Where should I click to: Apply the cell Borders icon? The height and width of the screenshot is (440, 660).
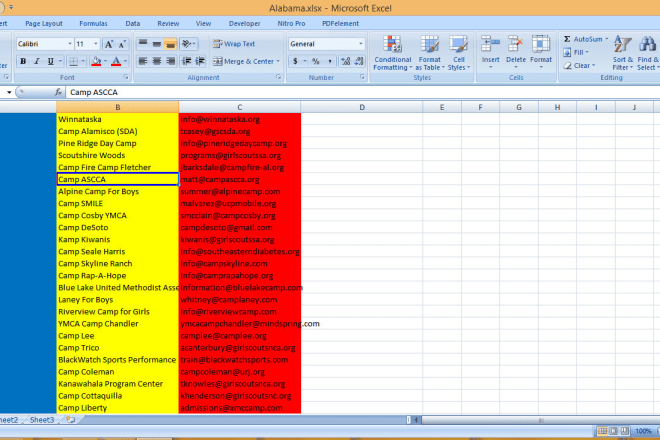(74, 61)
